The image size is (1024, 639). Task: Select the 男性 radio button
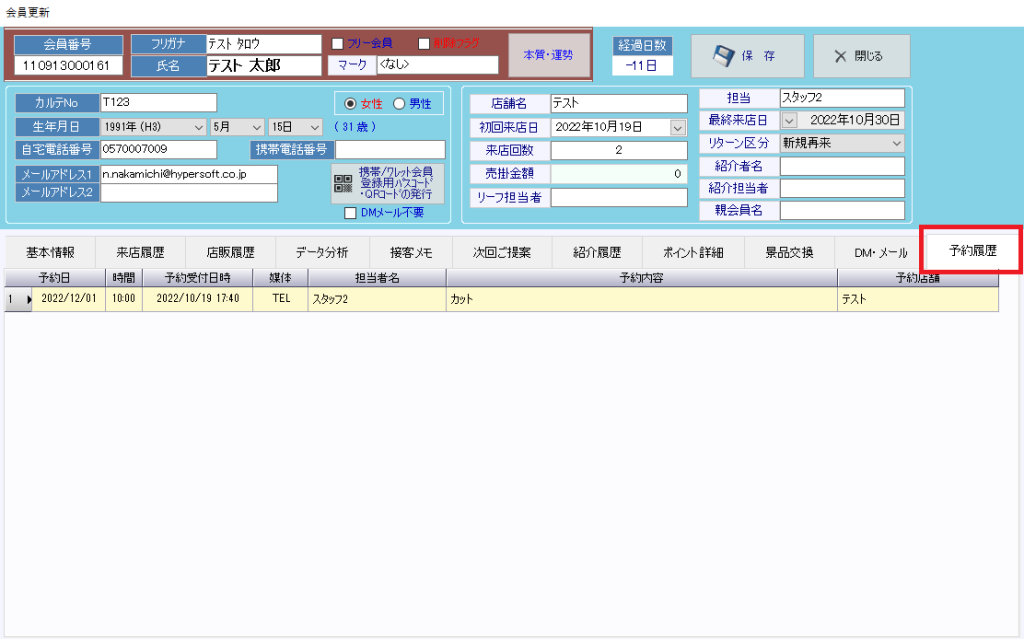(x=399, y=103)
